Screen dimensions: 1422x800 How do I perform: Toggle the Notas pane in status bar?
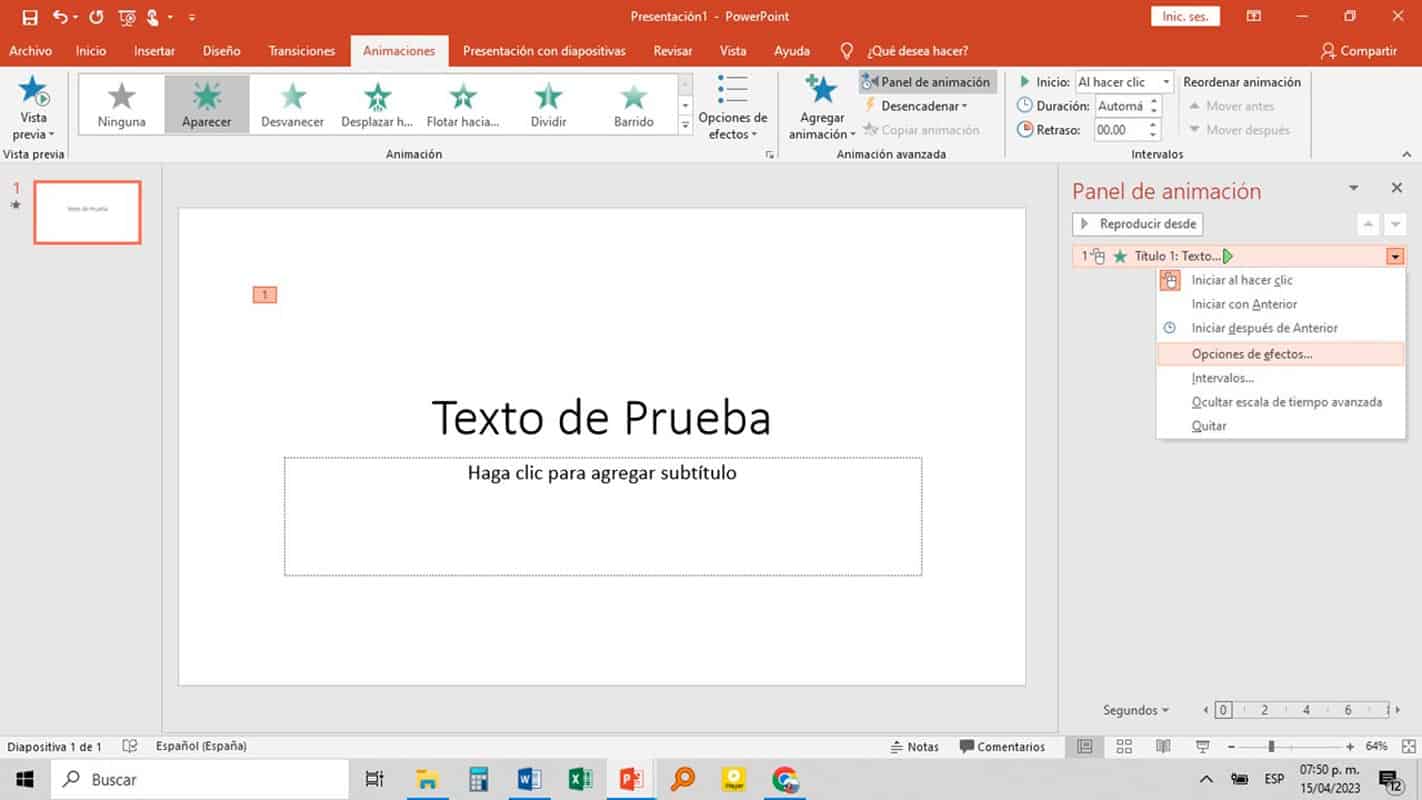[914, 747]
